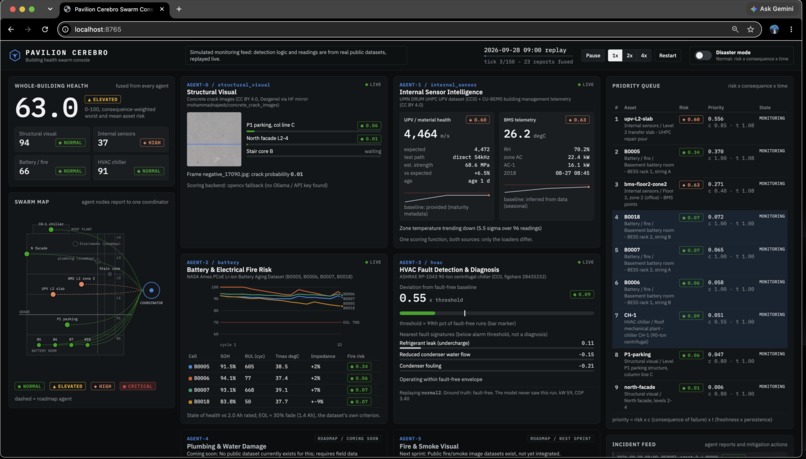This screenshot has height=459, width=806.
Task: Set replay speed to 4x
Action: click(644, 56)
